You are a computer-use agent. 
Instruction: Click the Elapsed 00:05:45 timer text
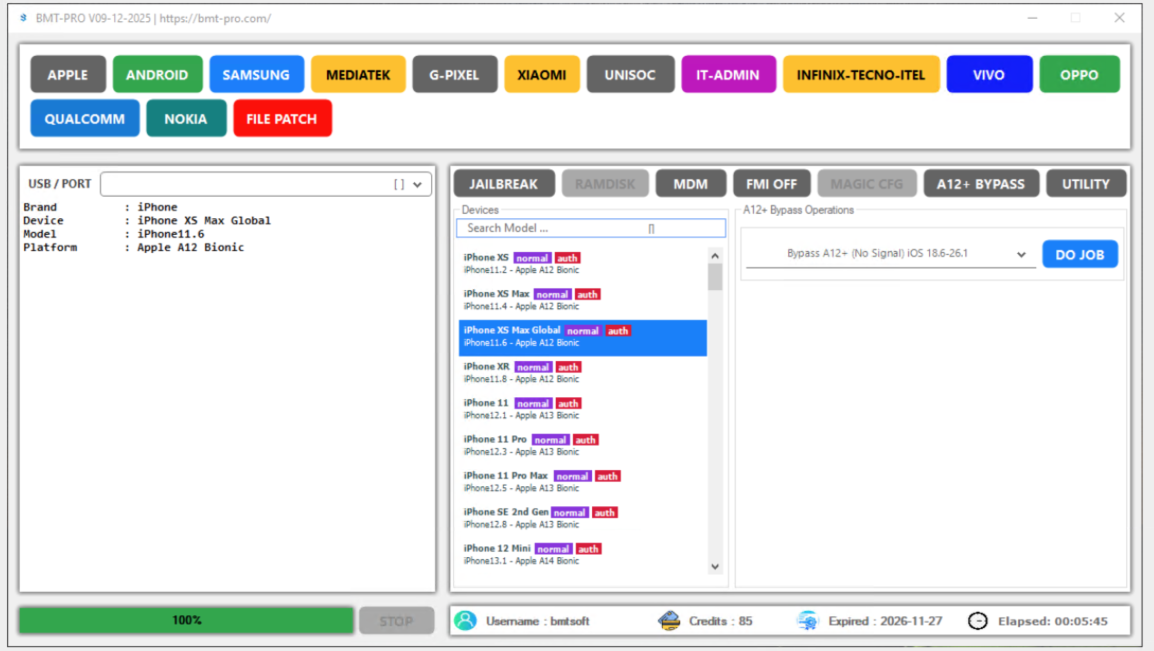tap(1052, 622)
